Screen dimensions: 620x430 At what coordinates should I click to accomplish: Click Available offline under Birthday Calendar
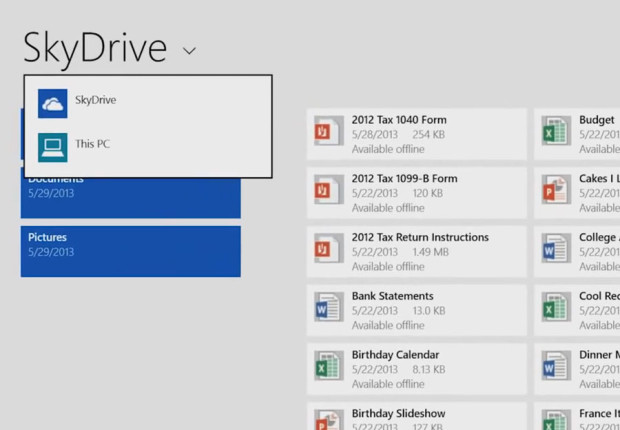(x=388, y=384)
